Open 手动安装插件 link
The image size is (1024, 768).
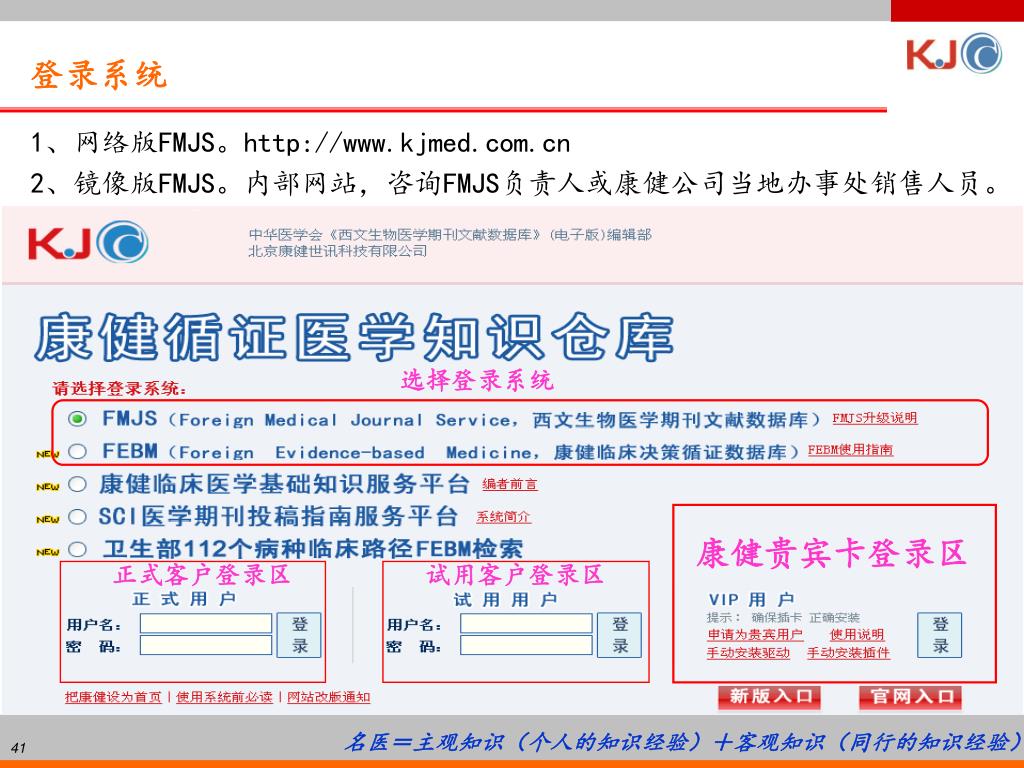point(848,652)
